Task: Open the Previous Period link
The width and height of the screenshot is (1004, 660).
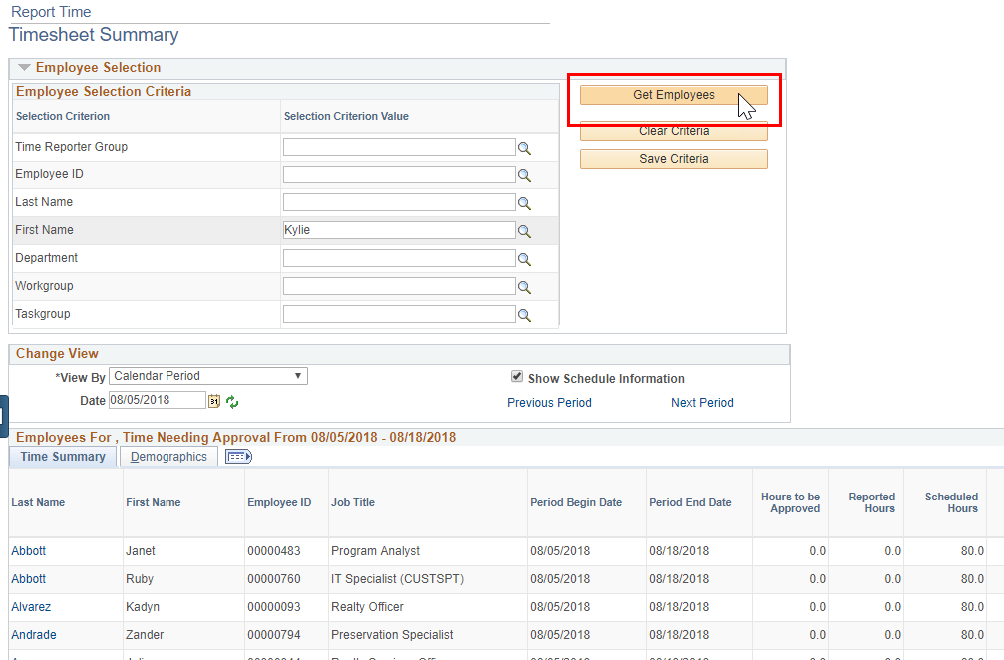Action: click(549, 403)
